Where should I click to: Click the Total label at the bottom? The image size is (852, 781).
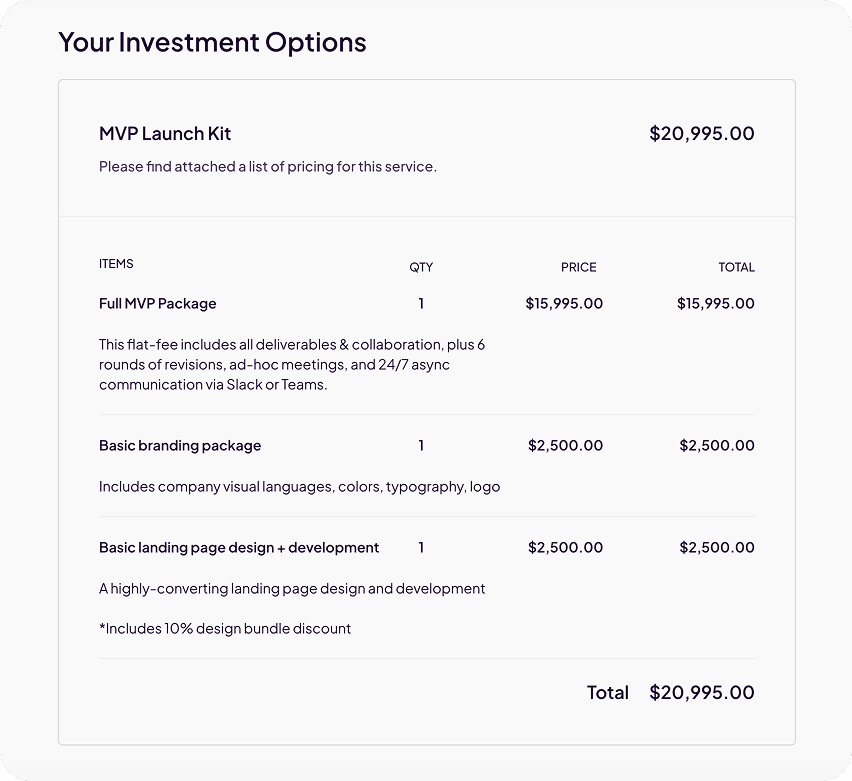[x=607, y=692]
